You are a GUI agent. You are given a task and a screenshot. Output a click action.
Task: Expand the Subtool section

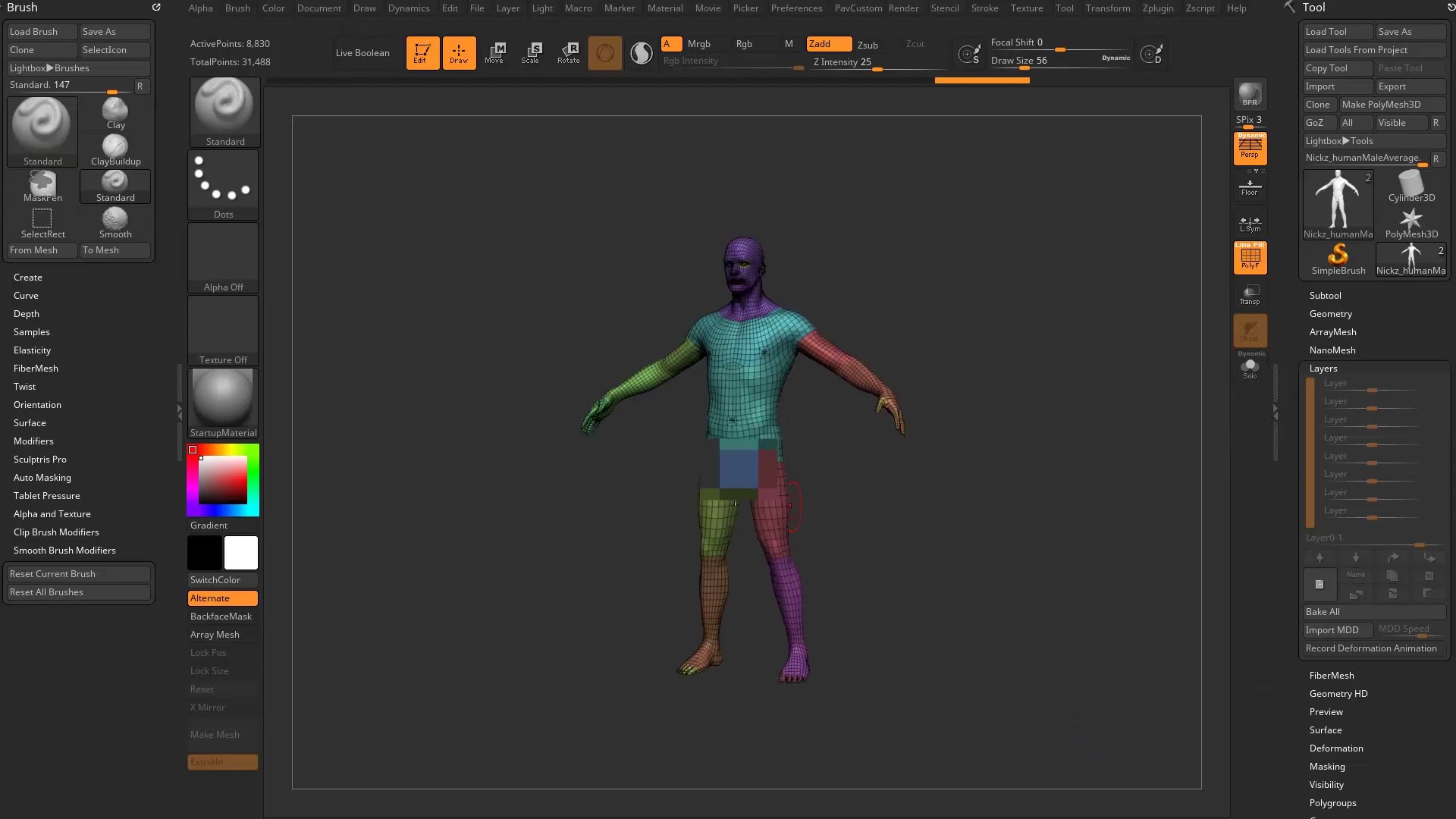pos(1325,295)
